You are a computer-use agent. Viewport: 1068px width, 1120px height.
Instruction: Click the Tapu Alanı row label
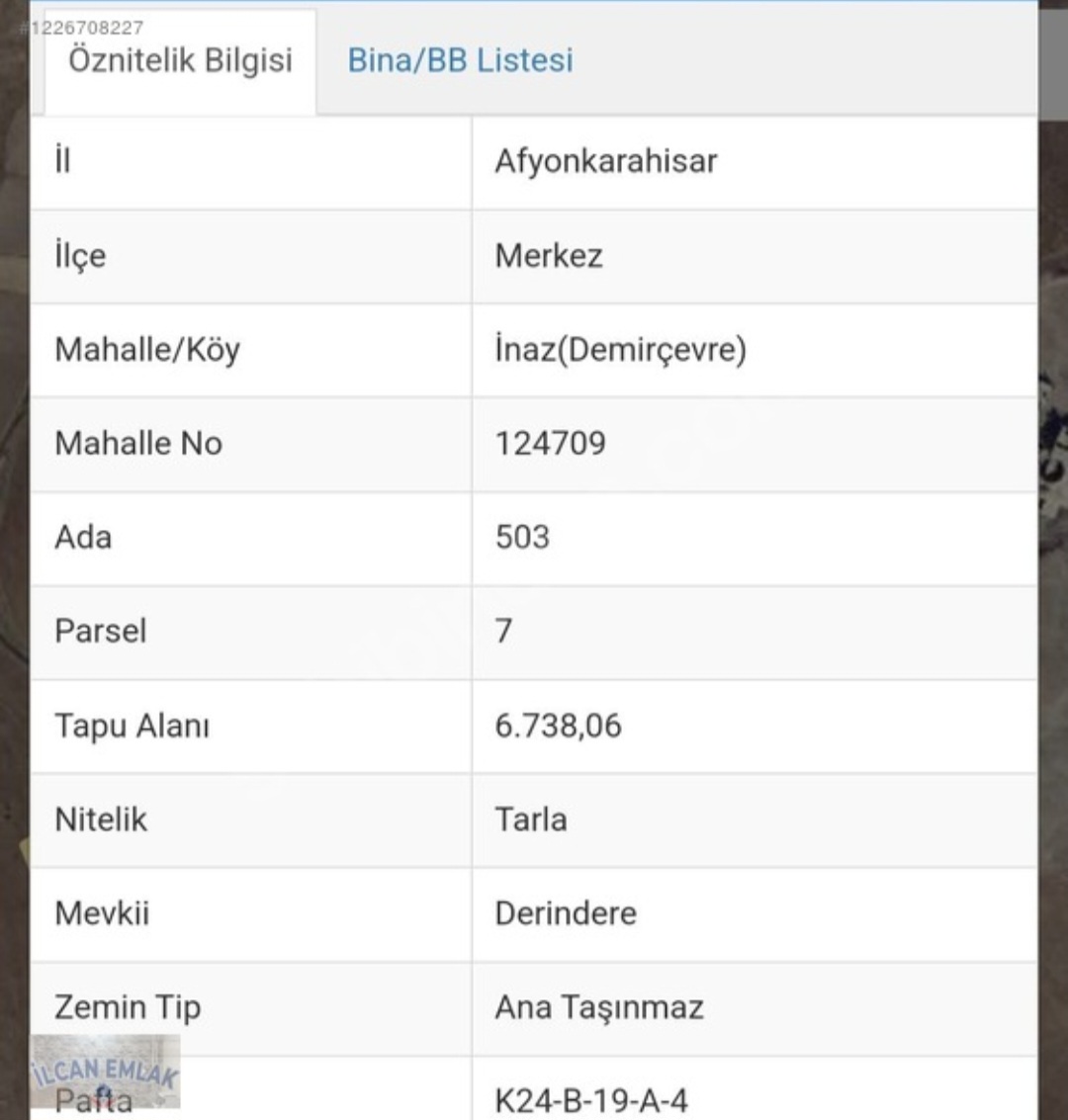(x=132, y=726)
